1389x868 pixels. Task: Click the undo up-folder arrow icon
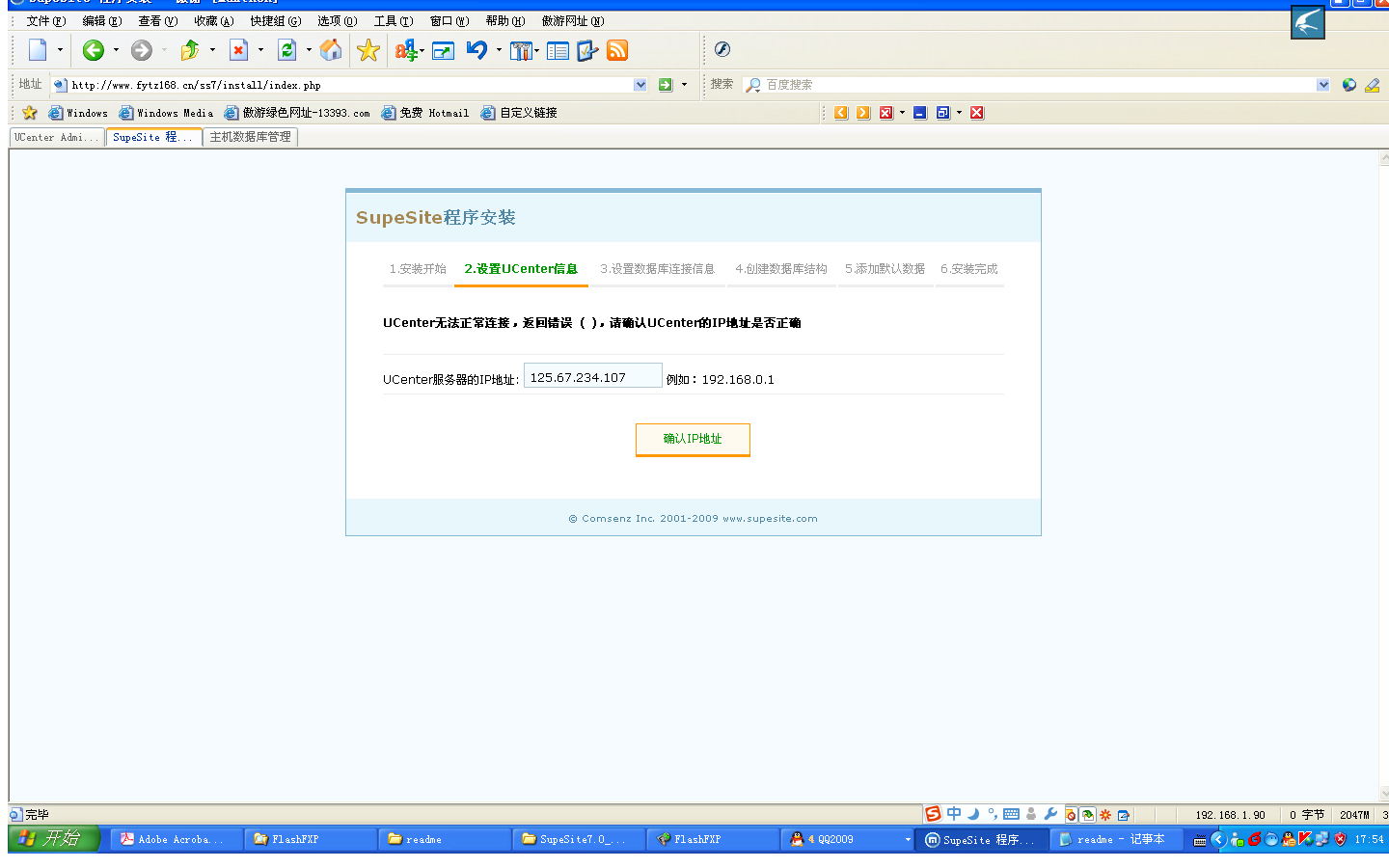pyautogui.click(x=190, y=50)
